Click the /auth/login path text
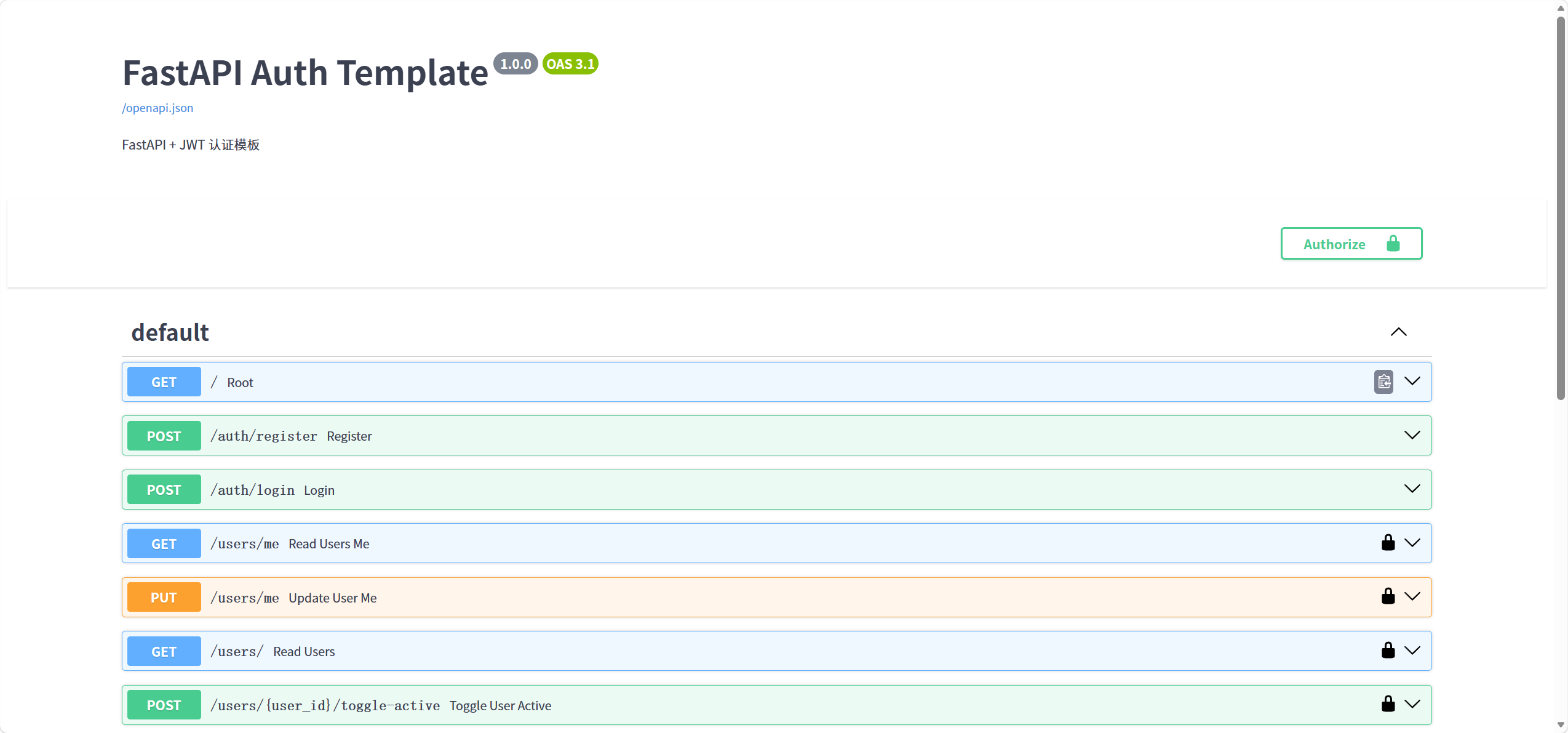 pos(253,491)
